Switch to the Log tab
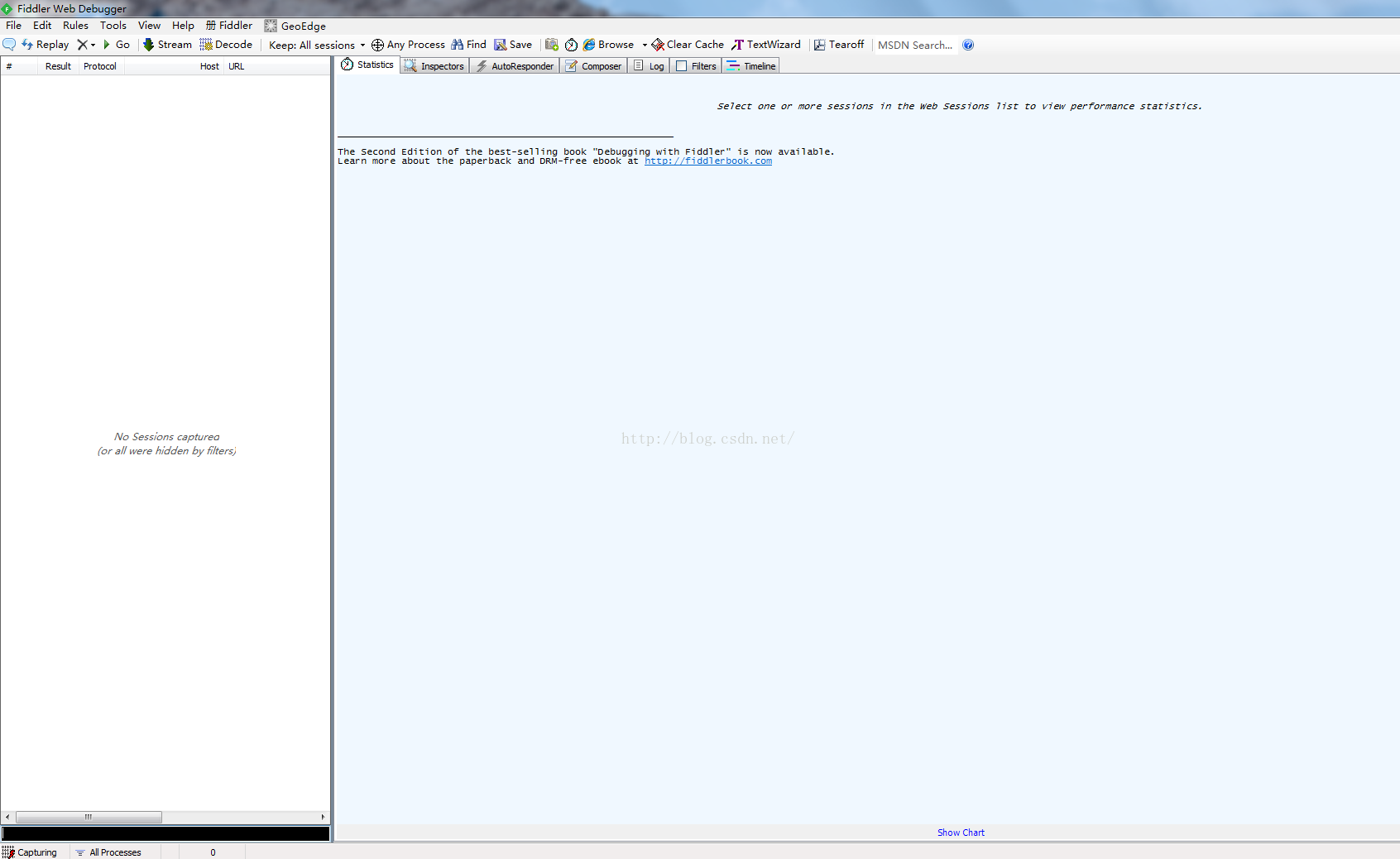1400x859 pixels. point(649,66)
